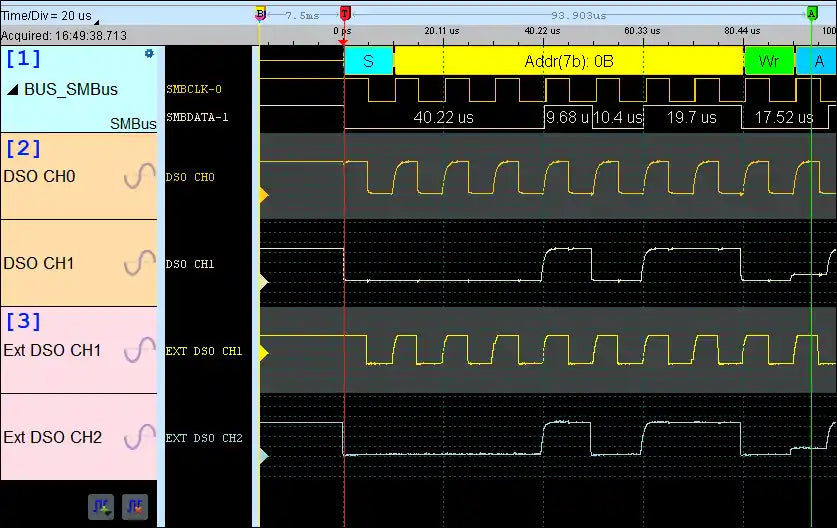This screenshot has height=528, width=837.
Task: Click the 19.7 us pulse width label
Action: click(691, 117)
